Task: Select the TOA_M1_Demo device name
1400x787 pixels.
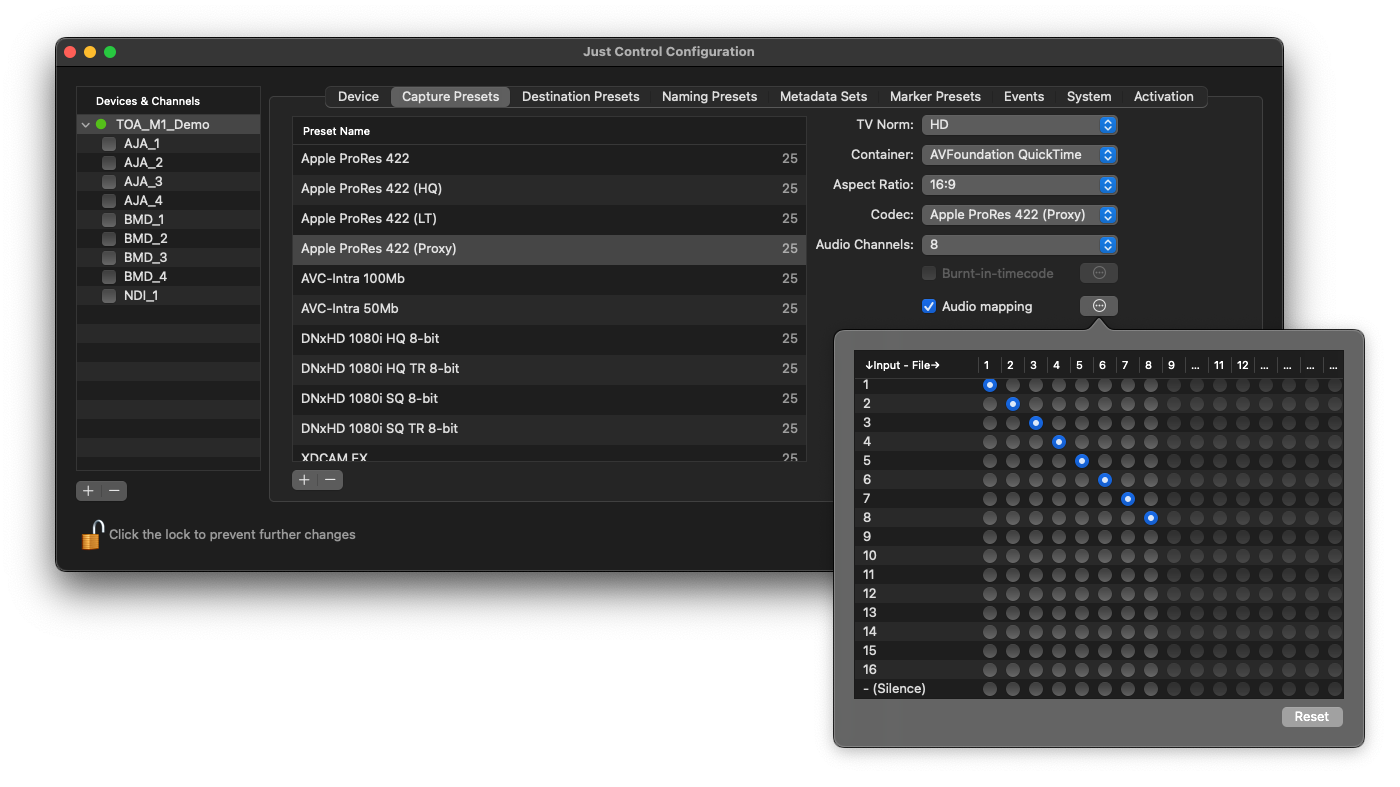Action: tap(162, 125)
